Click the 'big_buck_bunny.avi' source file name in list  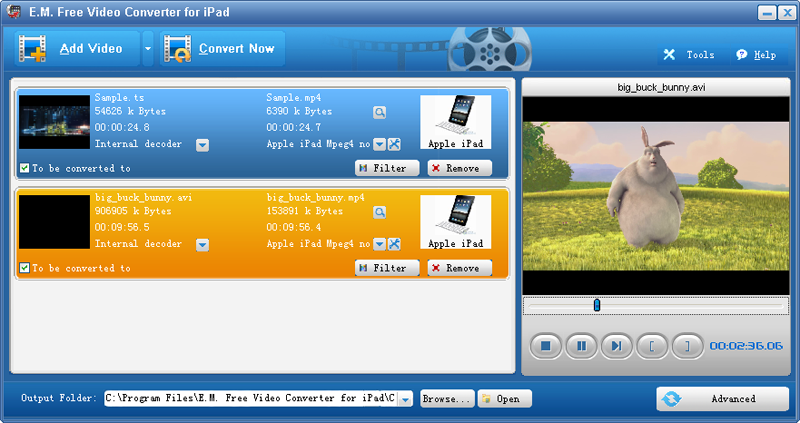143,197
